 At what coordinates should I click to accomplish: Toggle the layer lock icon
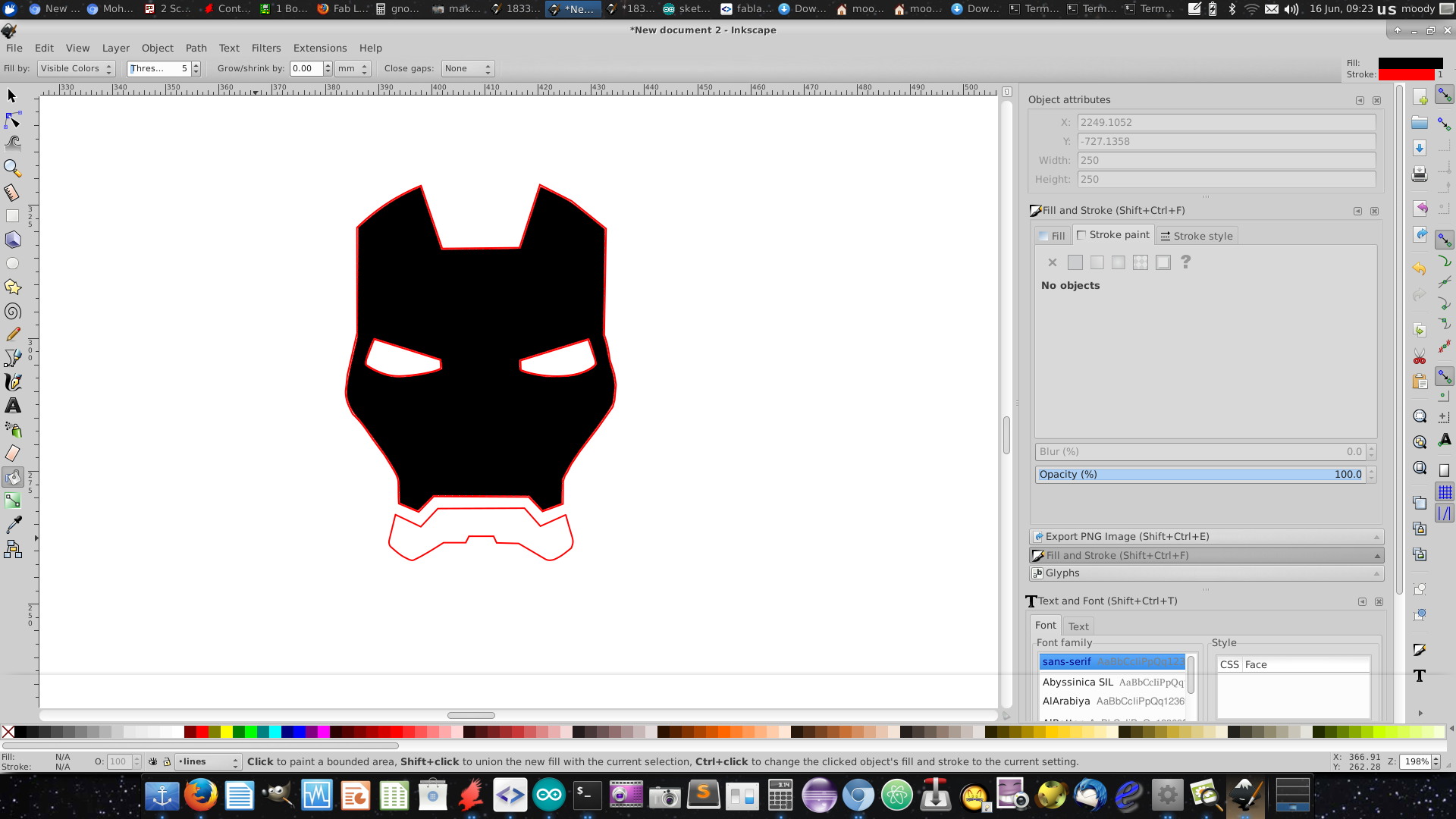167,761
